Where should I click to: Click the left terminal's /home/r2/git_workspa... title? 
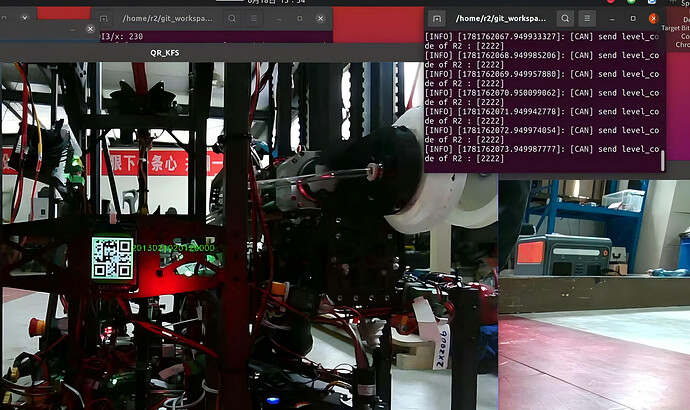pos(168,18)
